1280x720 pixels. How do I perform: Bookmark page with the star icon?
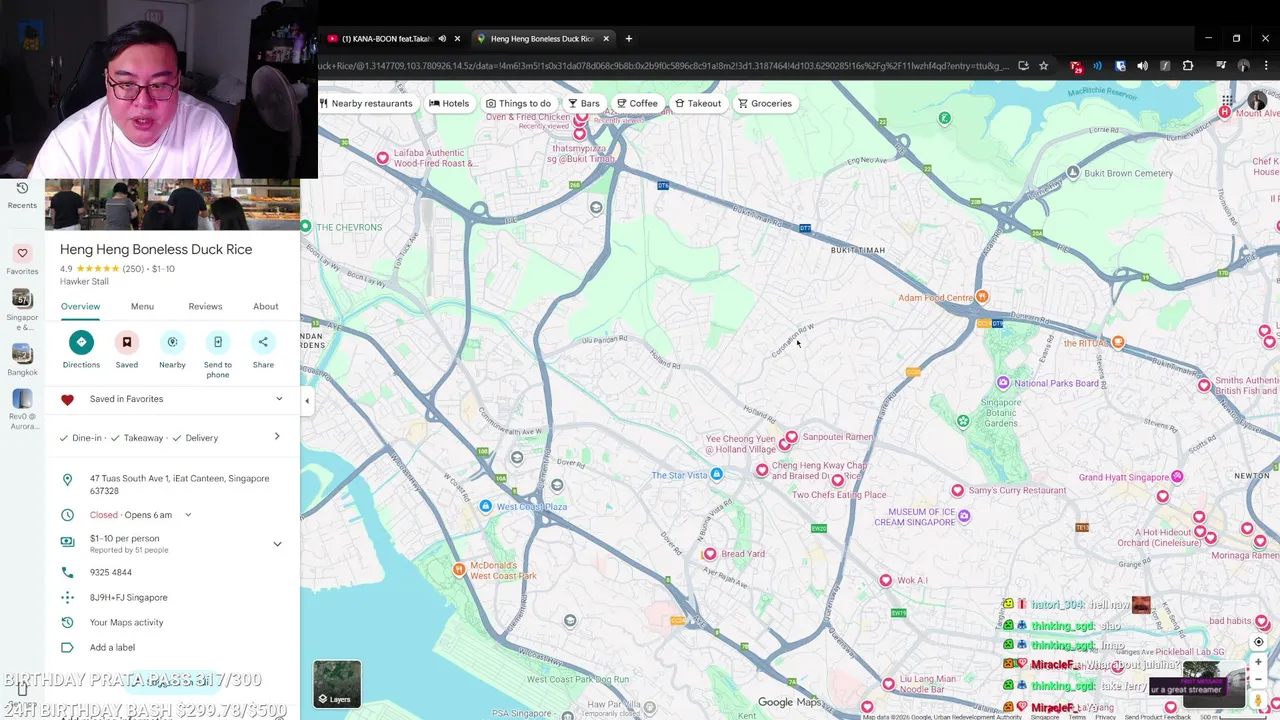click(x=1044, y=66)
